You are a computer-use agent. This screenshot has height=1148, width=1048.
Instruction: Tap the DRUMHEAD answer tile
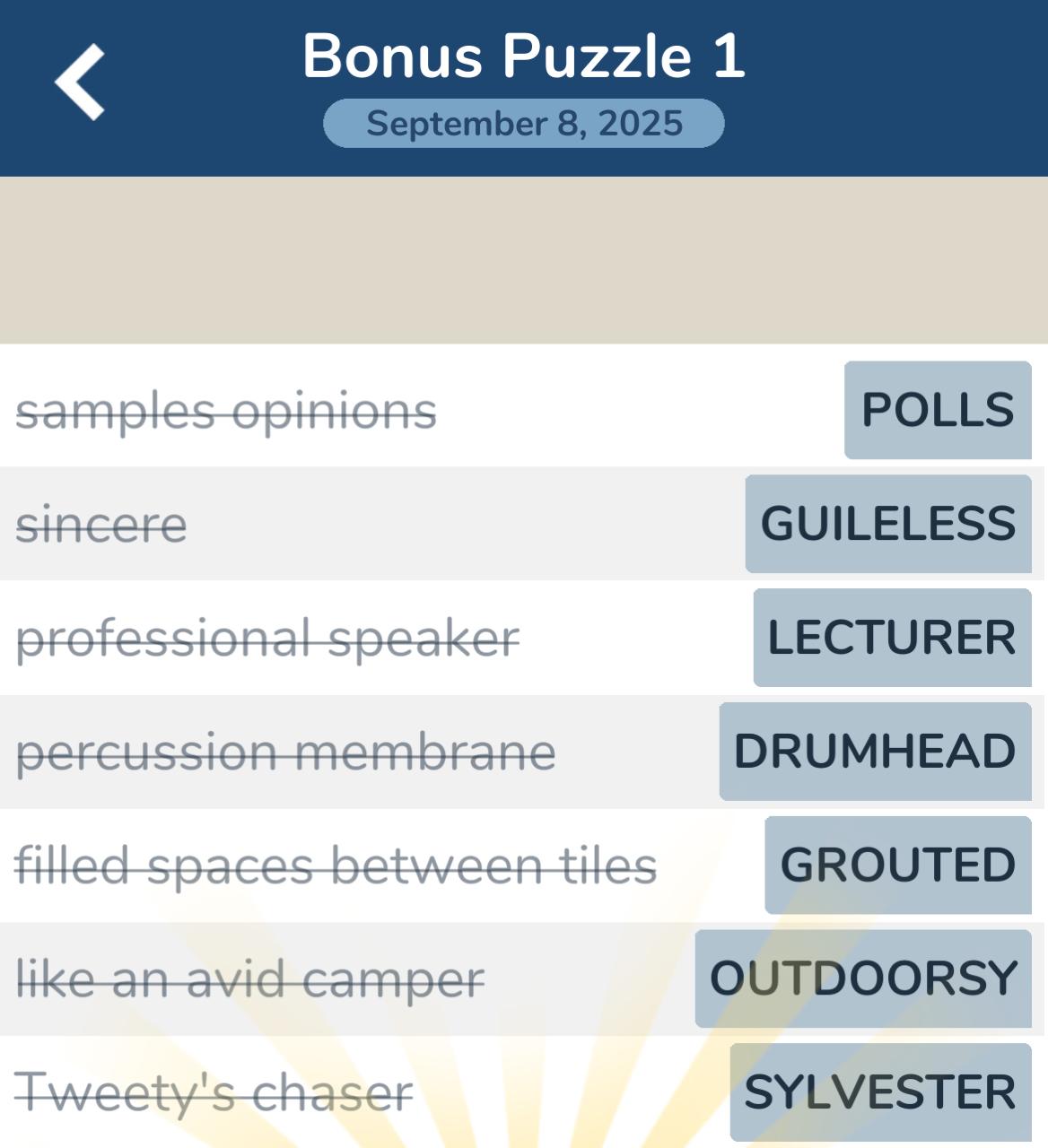875,752
